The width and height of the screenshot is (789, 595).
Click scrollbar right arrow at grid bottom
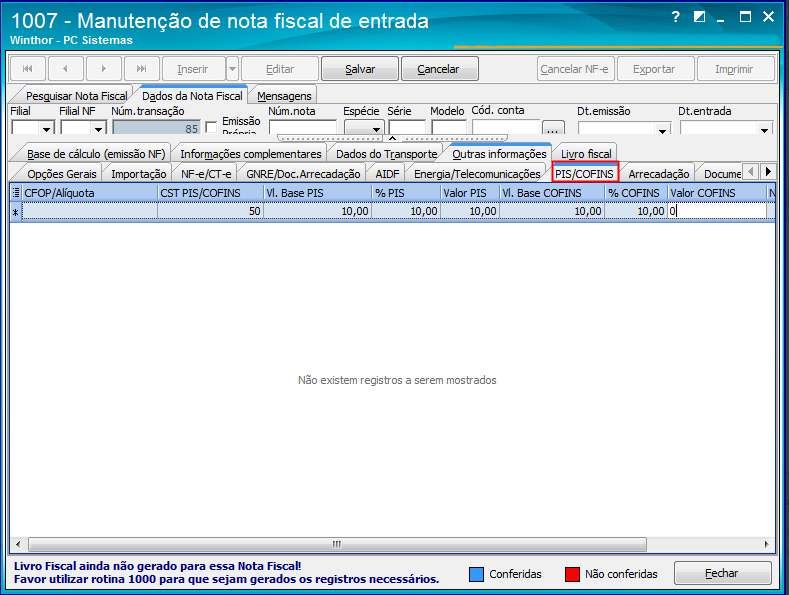[x=766, y=544]
